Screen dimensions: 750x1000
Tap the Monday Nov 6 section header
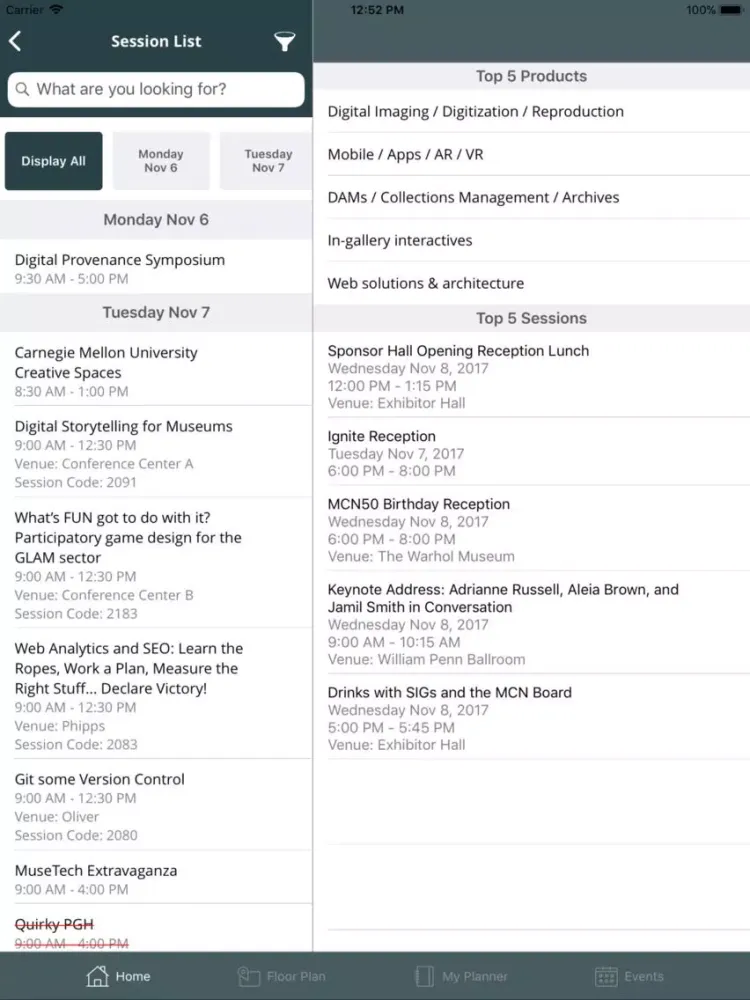coord(156,220)
